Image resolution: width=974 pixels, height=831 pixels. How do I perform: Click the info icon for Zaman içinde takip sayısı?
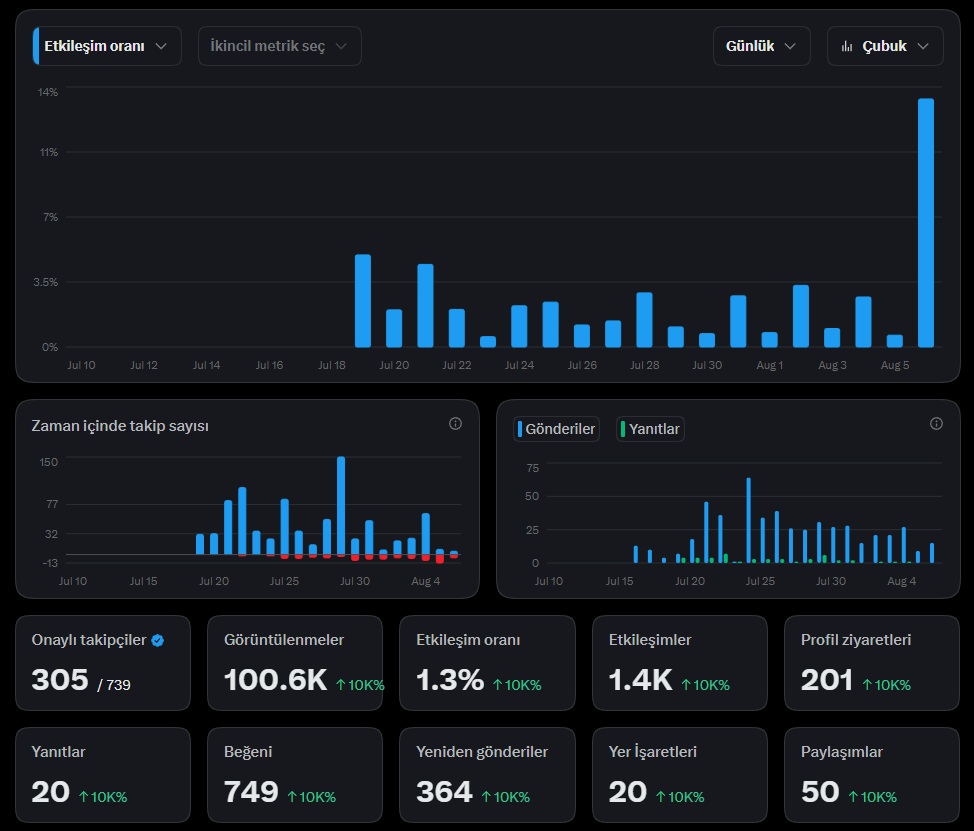pos(455,424)
